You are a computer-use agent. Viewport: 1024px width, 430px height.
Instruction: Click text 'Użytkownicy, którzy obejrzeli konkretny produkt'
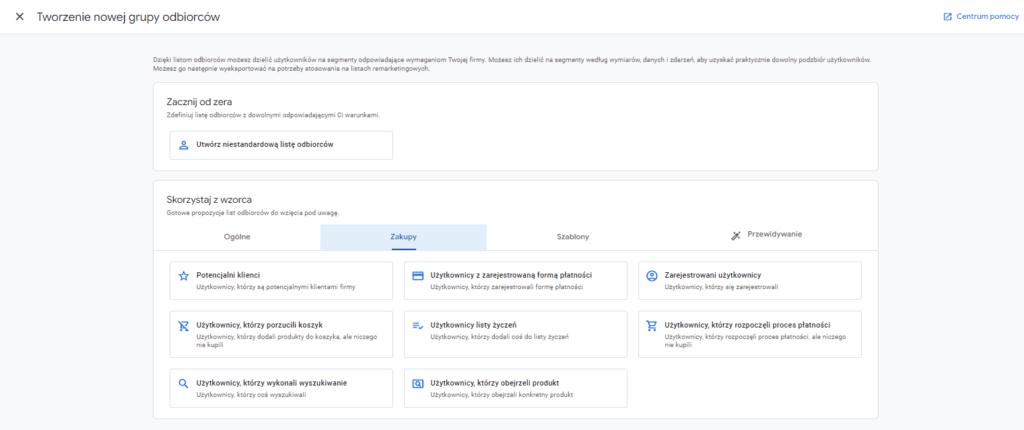click(502, 395)
